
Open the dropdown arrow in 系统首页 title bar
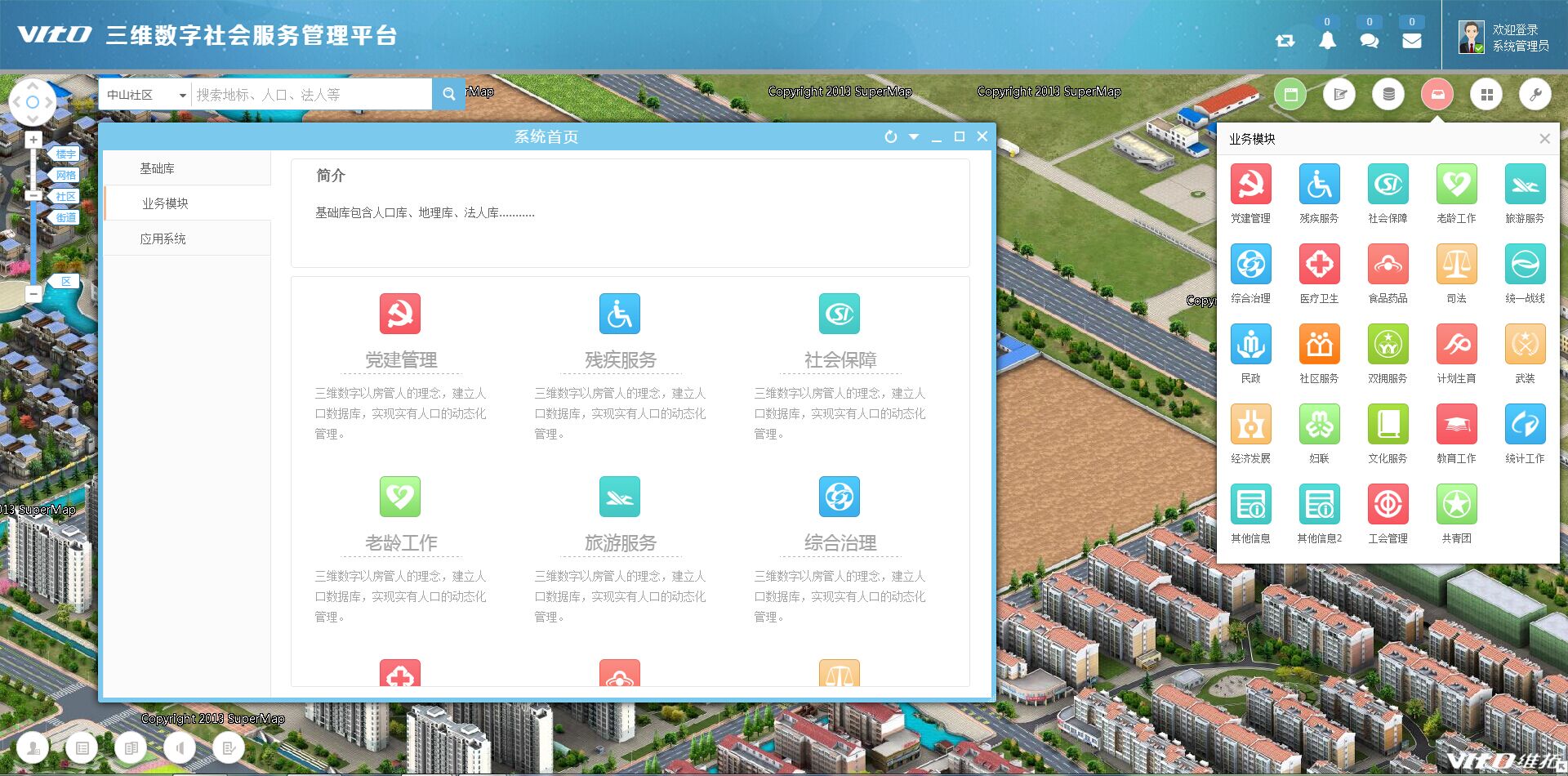914,137
